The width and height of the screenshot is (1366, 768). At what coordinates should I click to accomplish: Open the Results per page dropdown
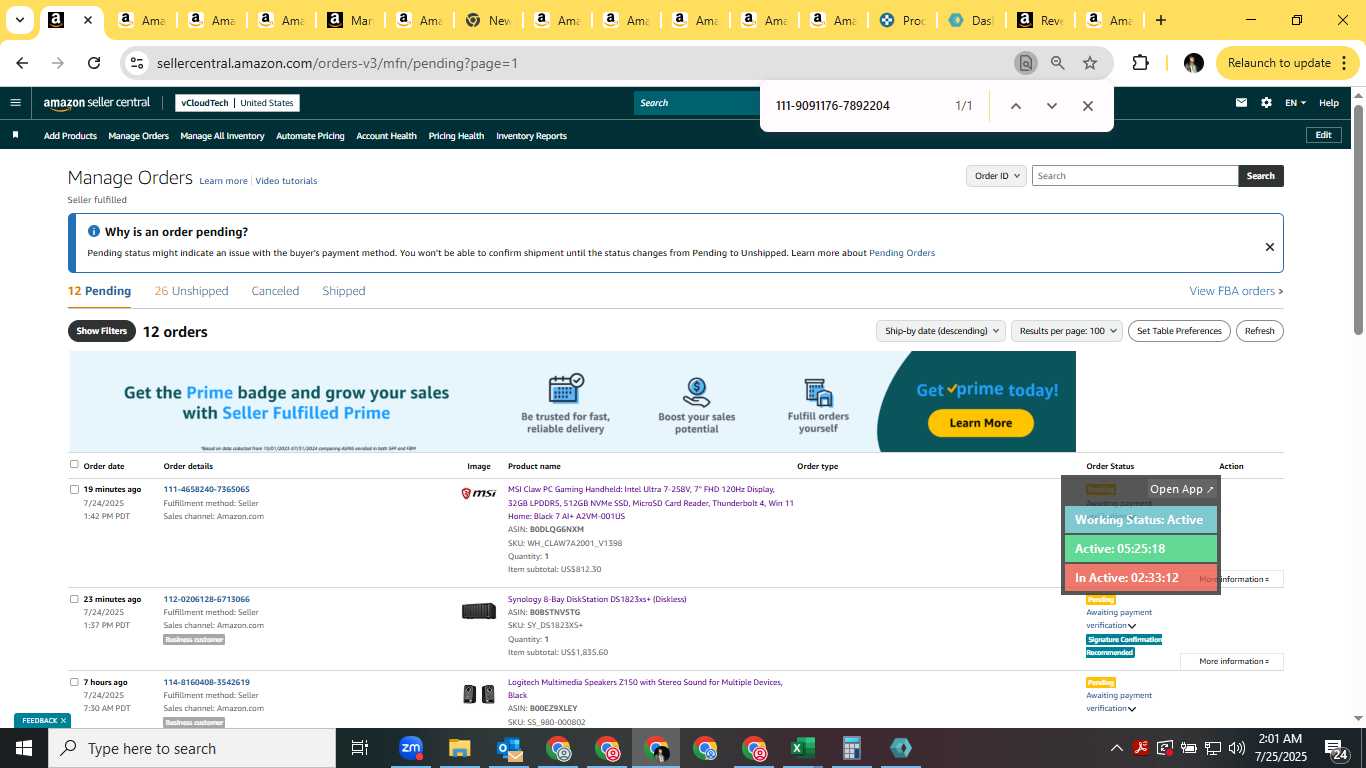(x=1067, y=331)
